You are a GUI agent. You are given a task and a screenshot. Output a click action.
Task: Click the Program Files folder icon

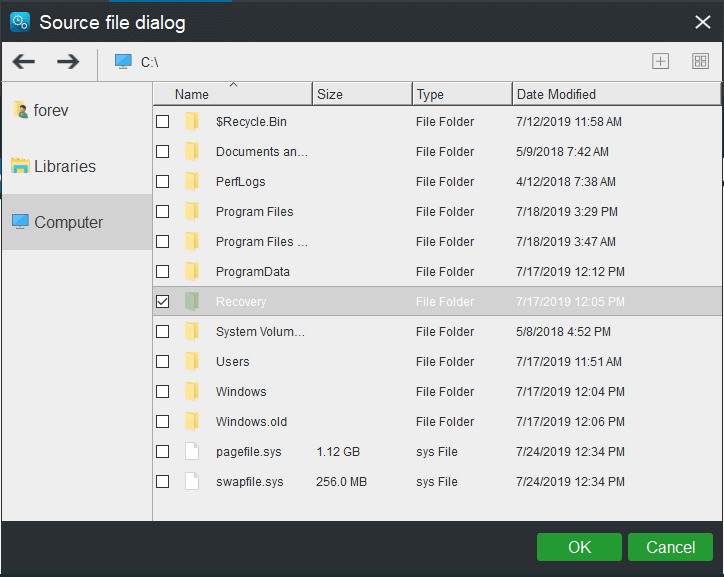tap(193, 212)
